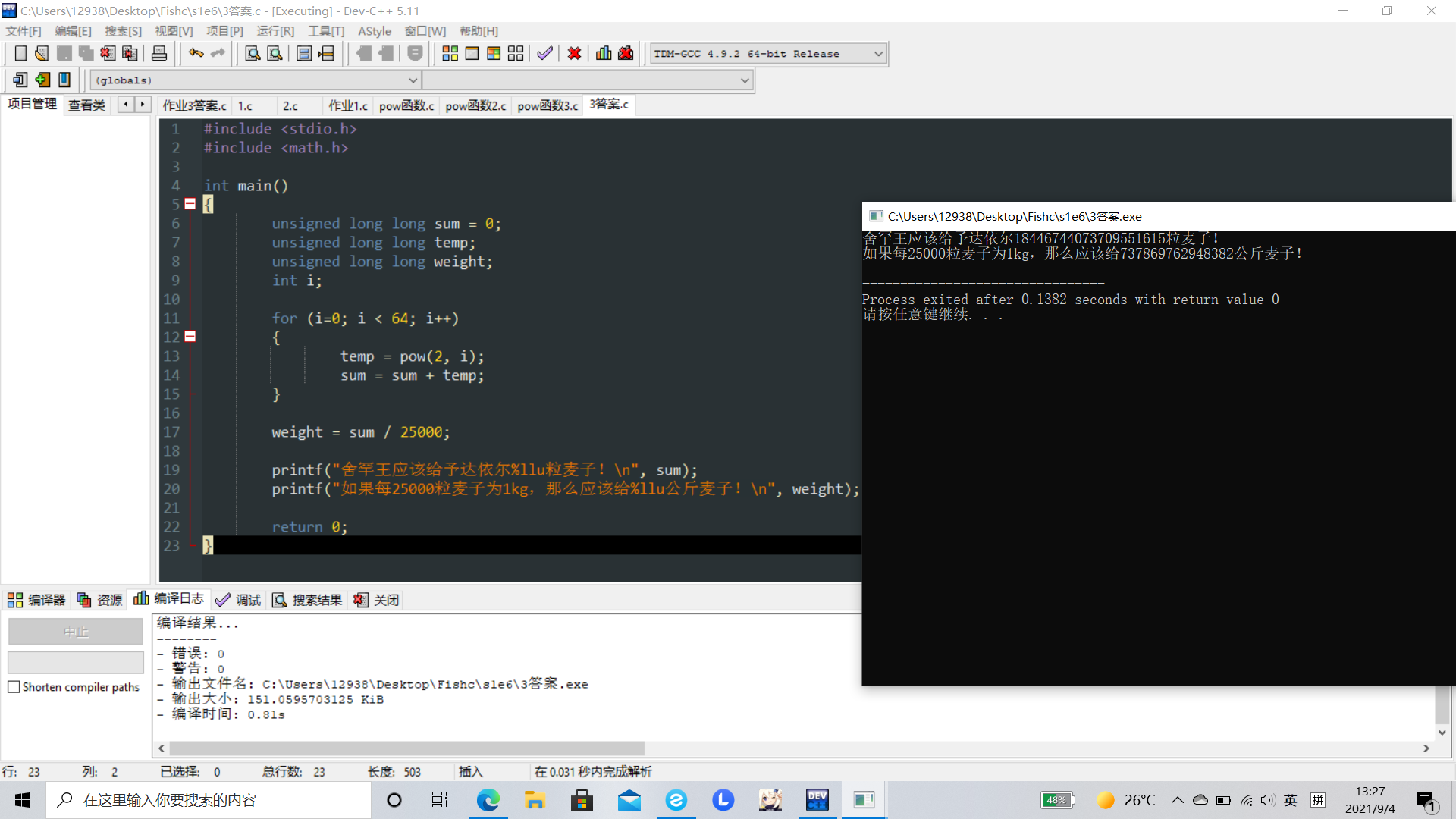
Task: Click the Windows search box on taskbar
Action: (209, 800)
